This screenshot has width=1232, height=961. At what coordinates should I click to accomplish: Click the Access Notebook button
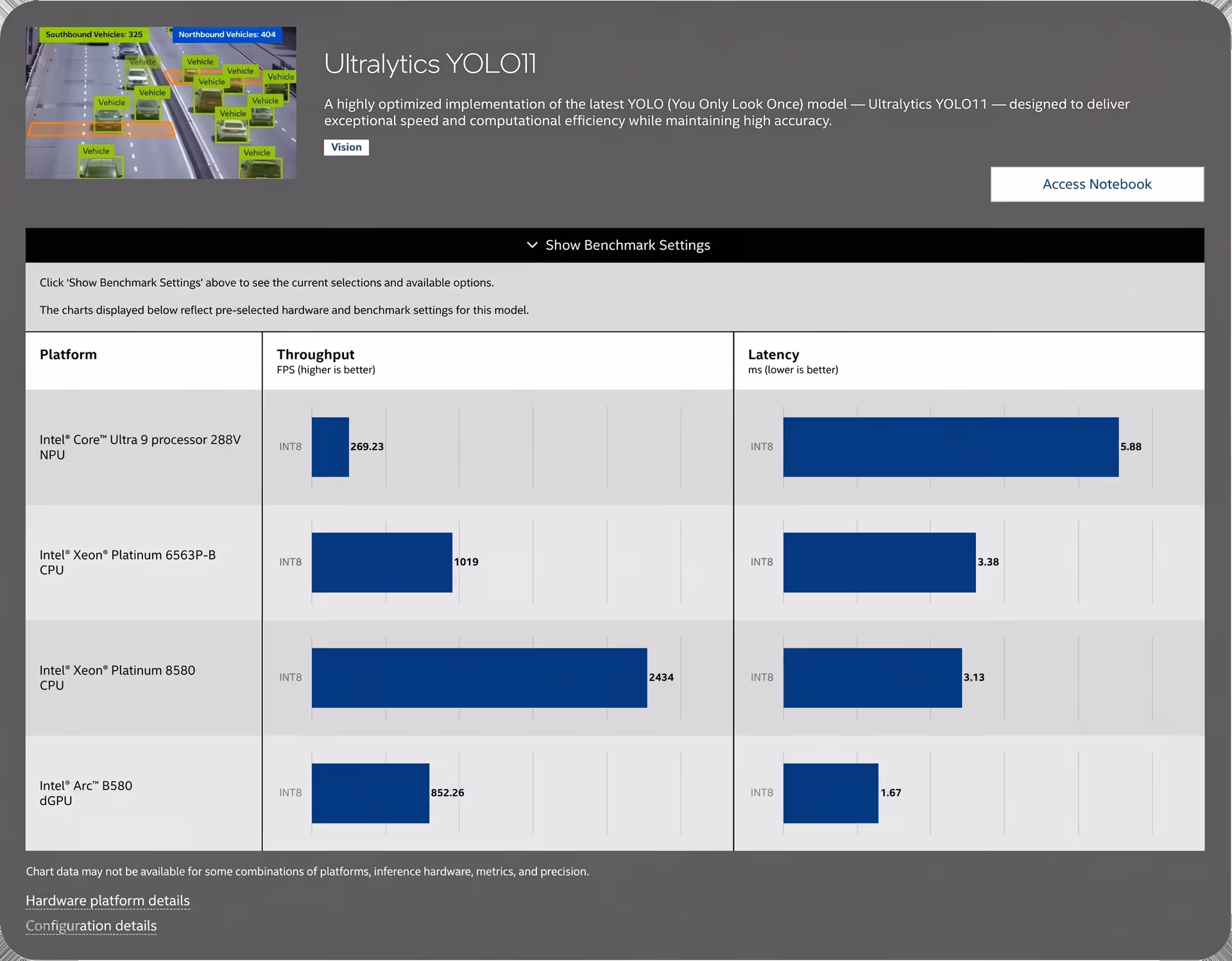pyautogui.click(x=1097, y=184)
